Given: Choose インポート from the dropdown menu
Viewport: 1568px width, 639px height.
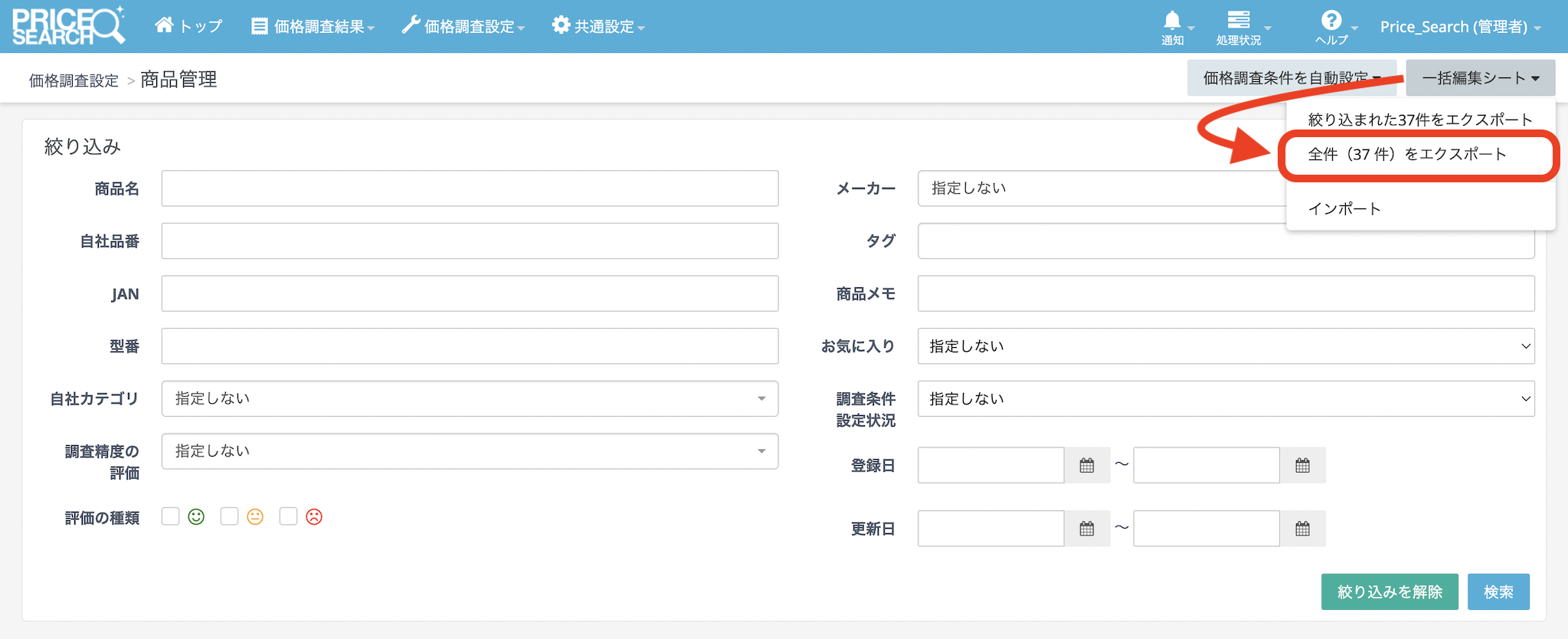Looking at the screenshot, I should point(1344,209).
